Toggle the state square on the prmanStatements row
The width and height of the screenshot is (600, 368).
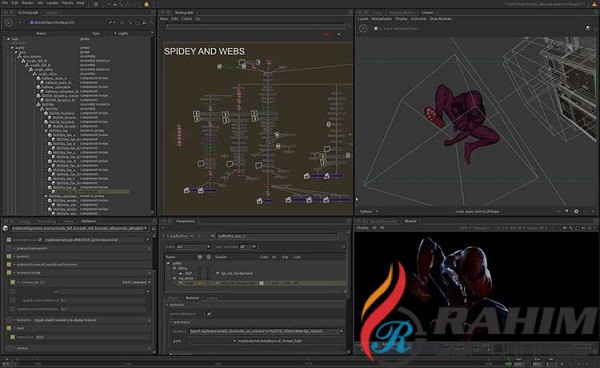pos(9,248)
